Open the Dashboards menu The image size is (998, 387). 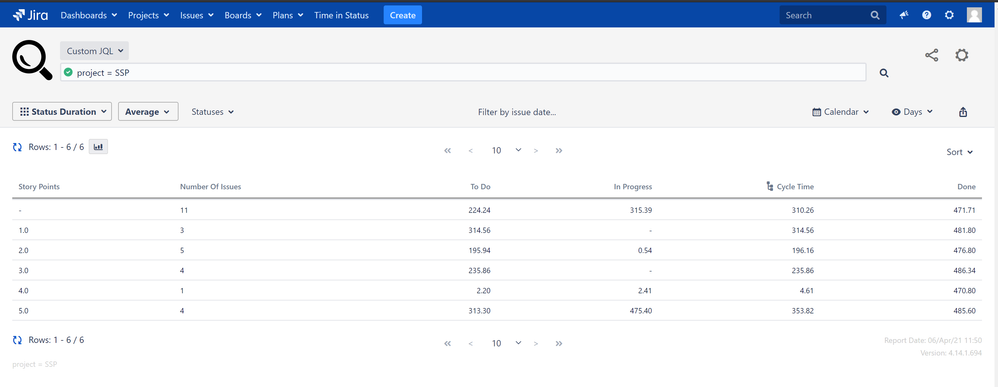point(88,15)
